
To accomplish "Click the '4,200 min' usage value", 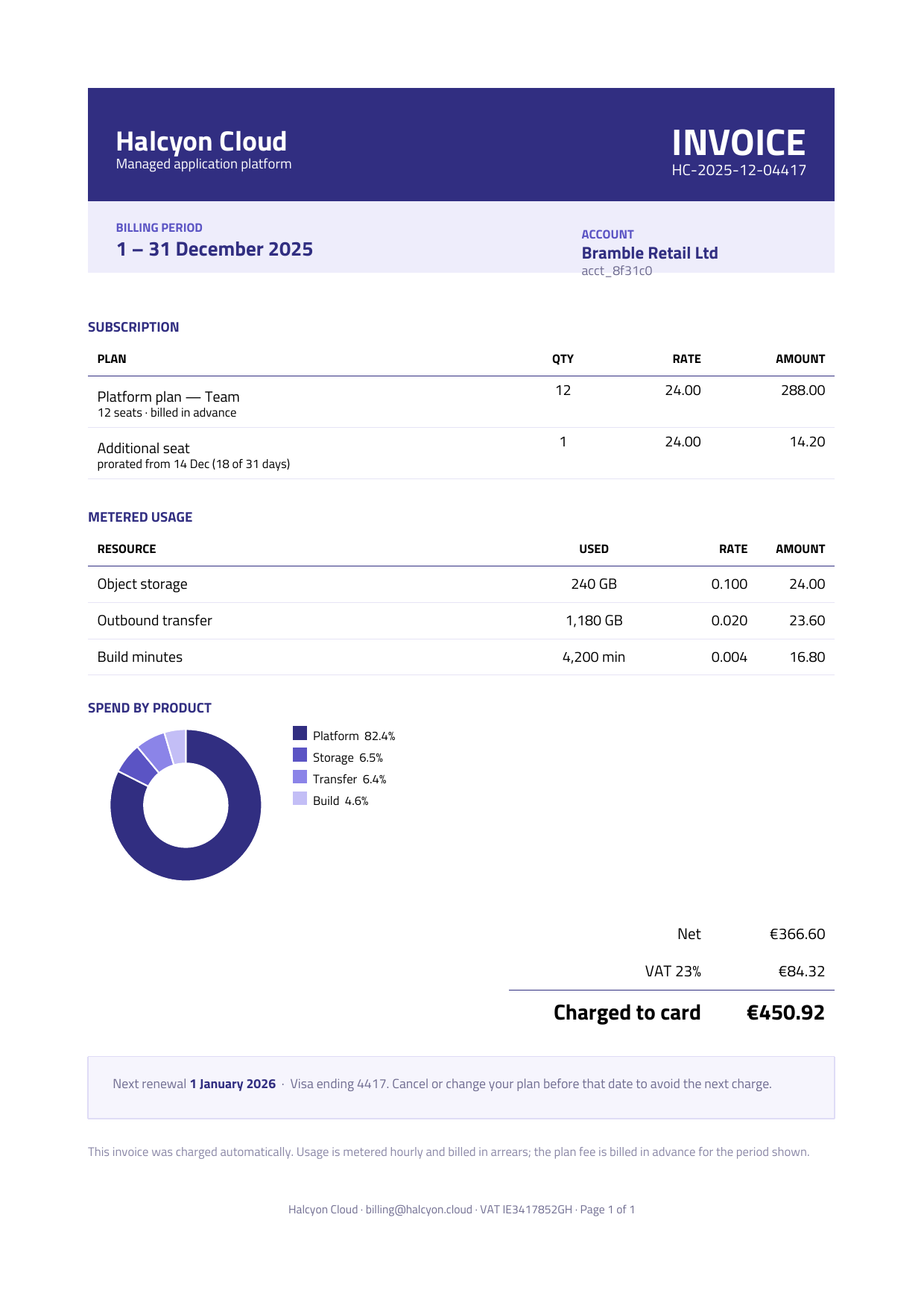I will pos(594,657).
